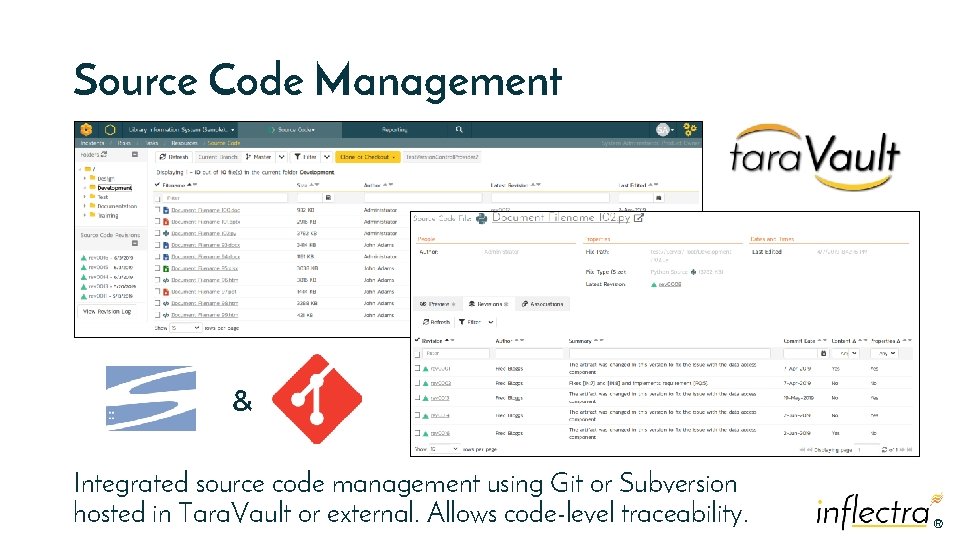Open file list rows per page dropdown
Screen dimensions: 960x540
(x=186, y=328)
